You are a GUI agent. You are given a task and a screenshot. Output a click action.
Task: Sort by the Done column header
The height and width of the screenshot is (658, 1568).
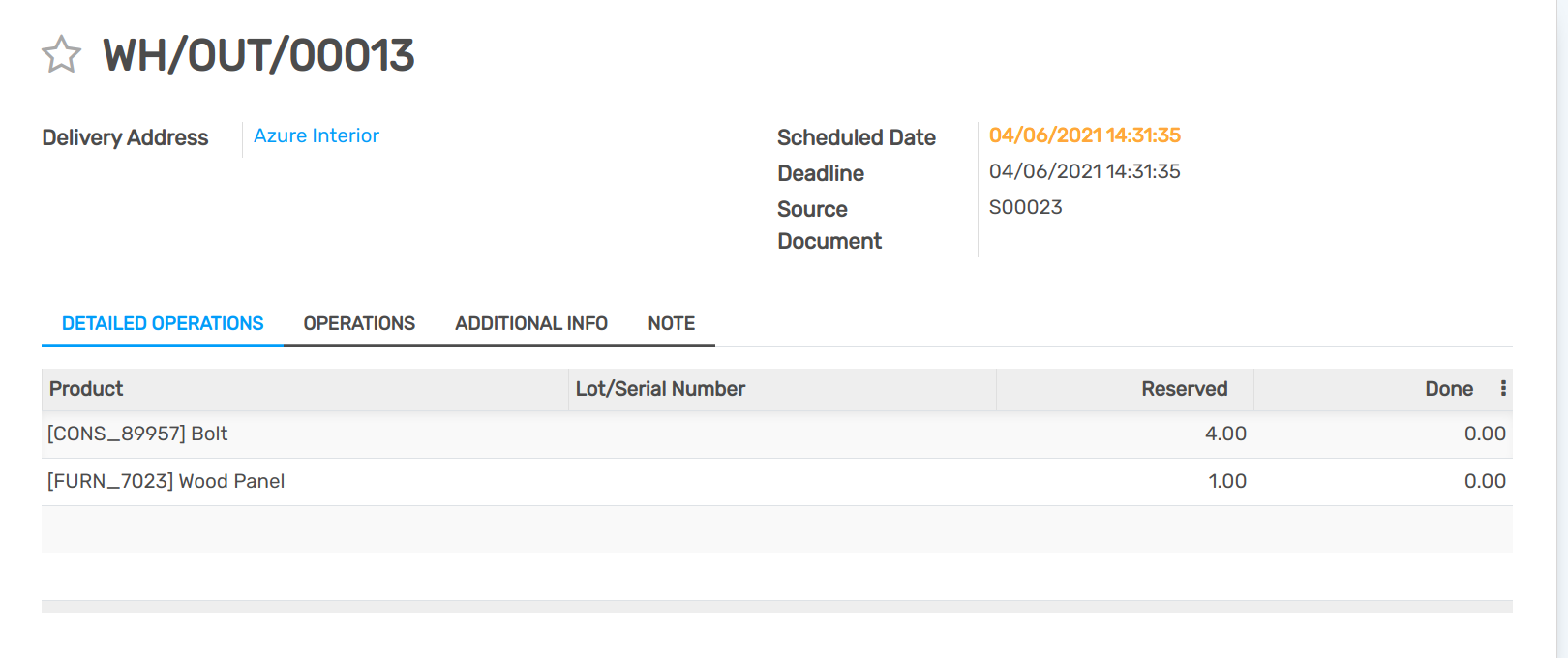click(x=1448, y=389)
